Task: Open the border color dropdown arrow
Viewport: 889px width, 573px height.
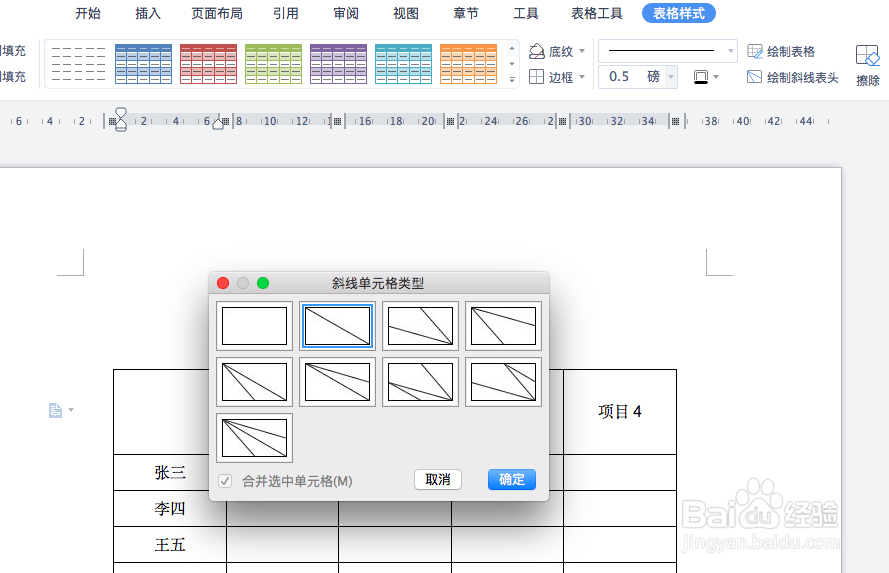Action: click(x=716, y=77)
